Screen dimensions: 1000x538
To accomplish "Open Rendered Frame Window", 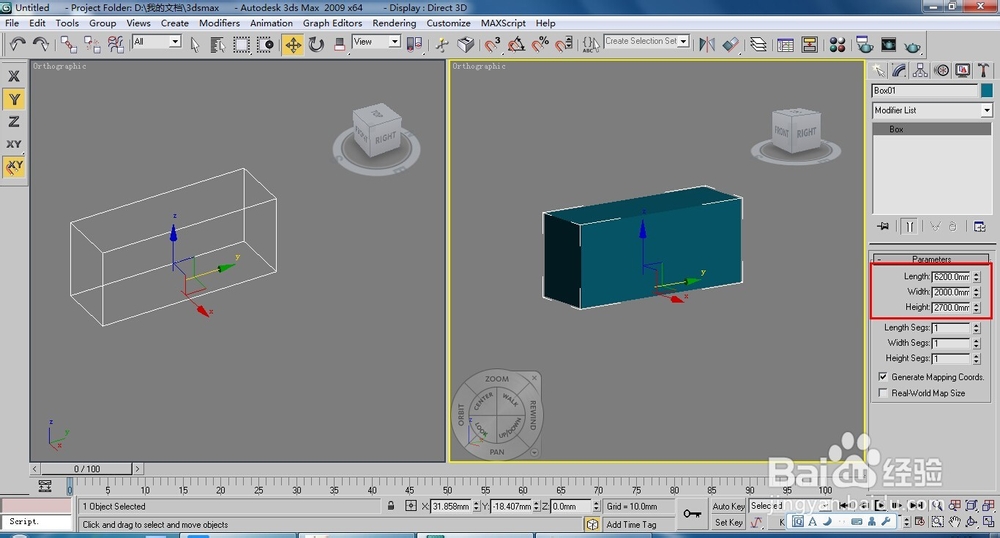I will 888,45.
